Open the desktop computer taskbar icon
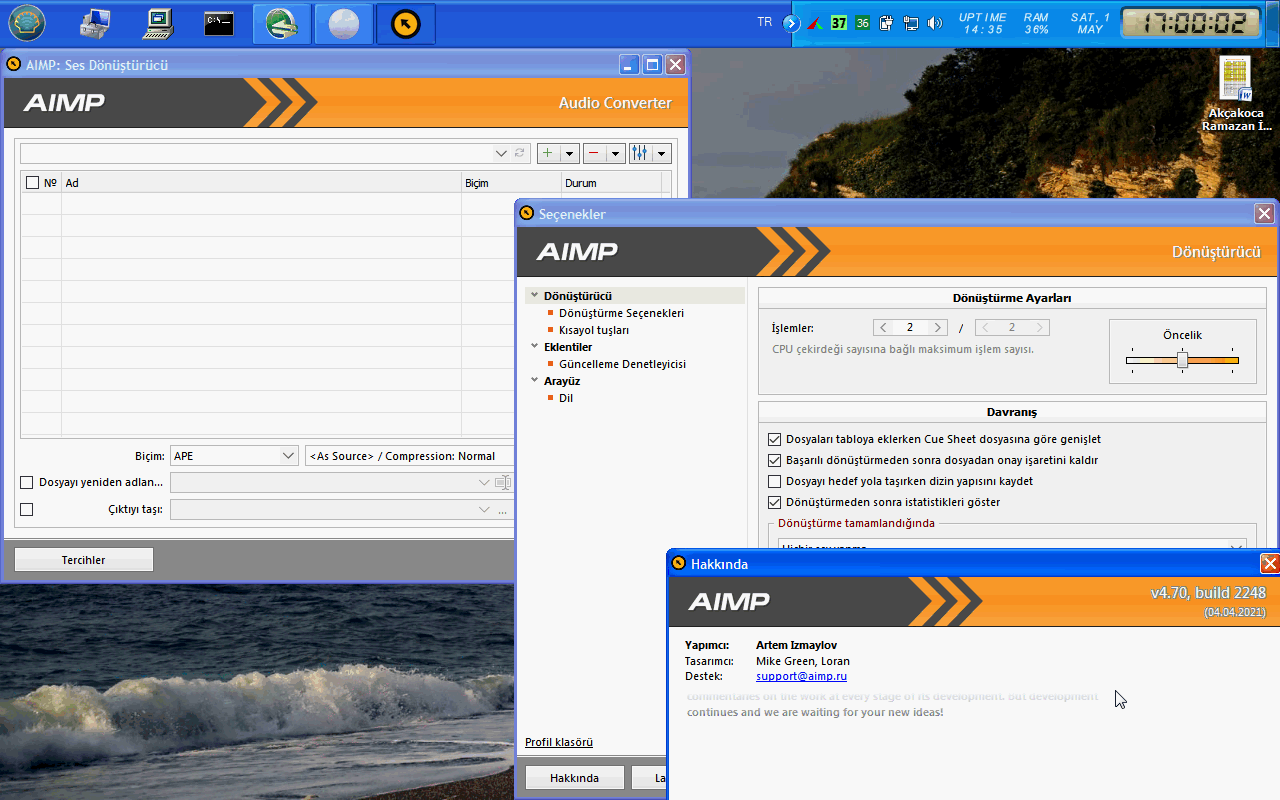Viewport: 1280px width, 800px height. (159, 23)
